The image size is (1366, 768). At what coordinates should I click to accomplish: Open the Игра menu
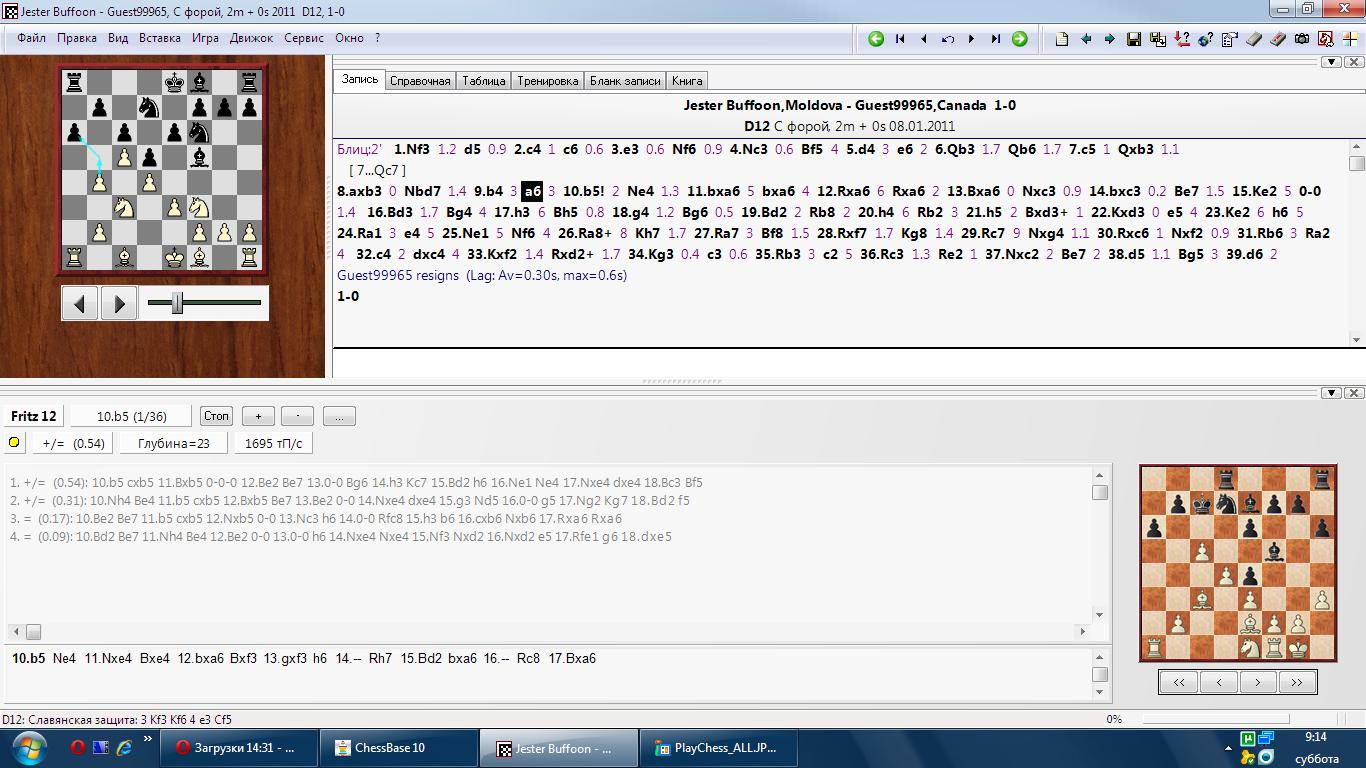tap(205, 38)
